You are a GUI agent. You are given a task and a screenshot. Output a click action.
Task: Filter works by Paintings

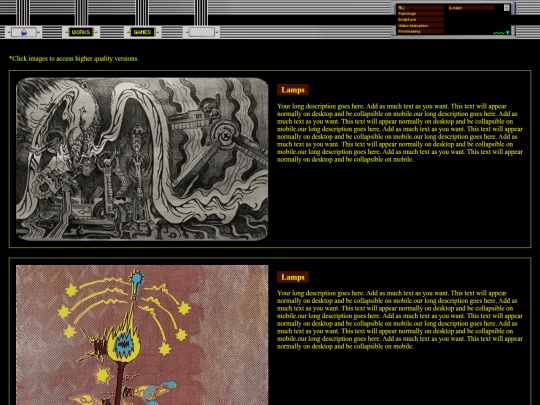coord(420,14)
